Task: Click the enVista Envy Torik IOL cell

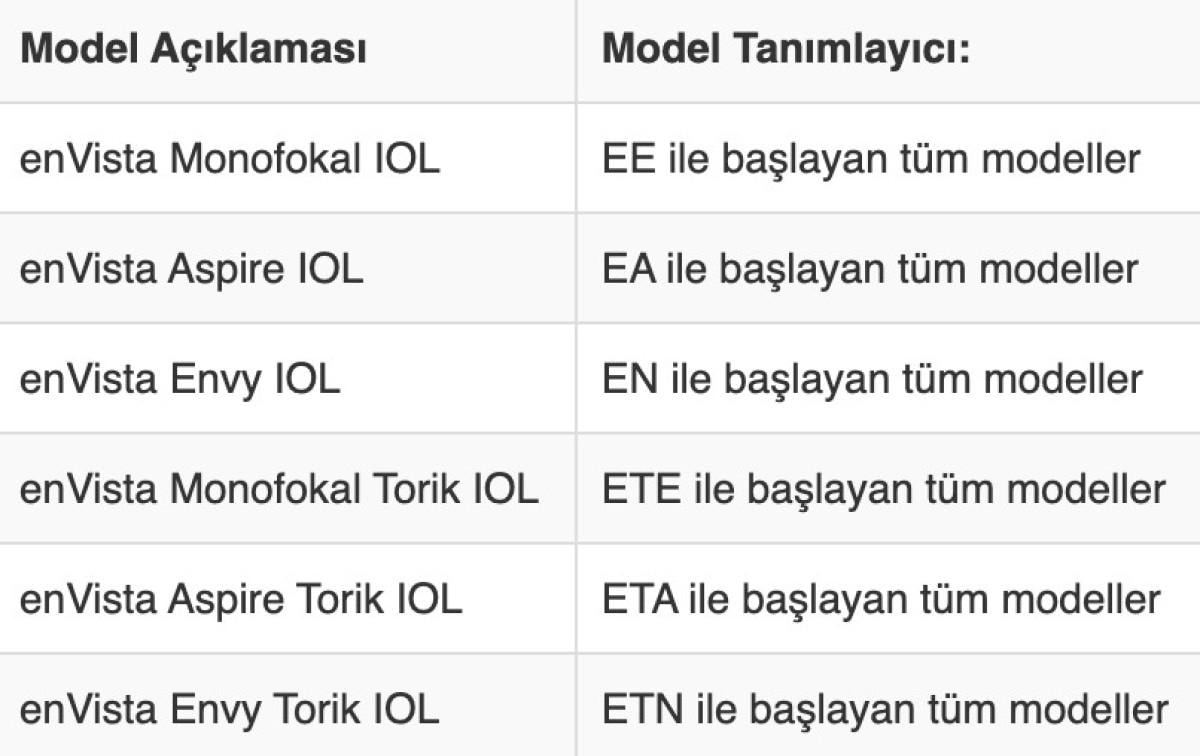Action: pyautogui.click(x=229, y=709)
